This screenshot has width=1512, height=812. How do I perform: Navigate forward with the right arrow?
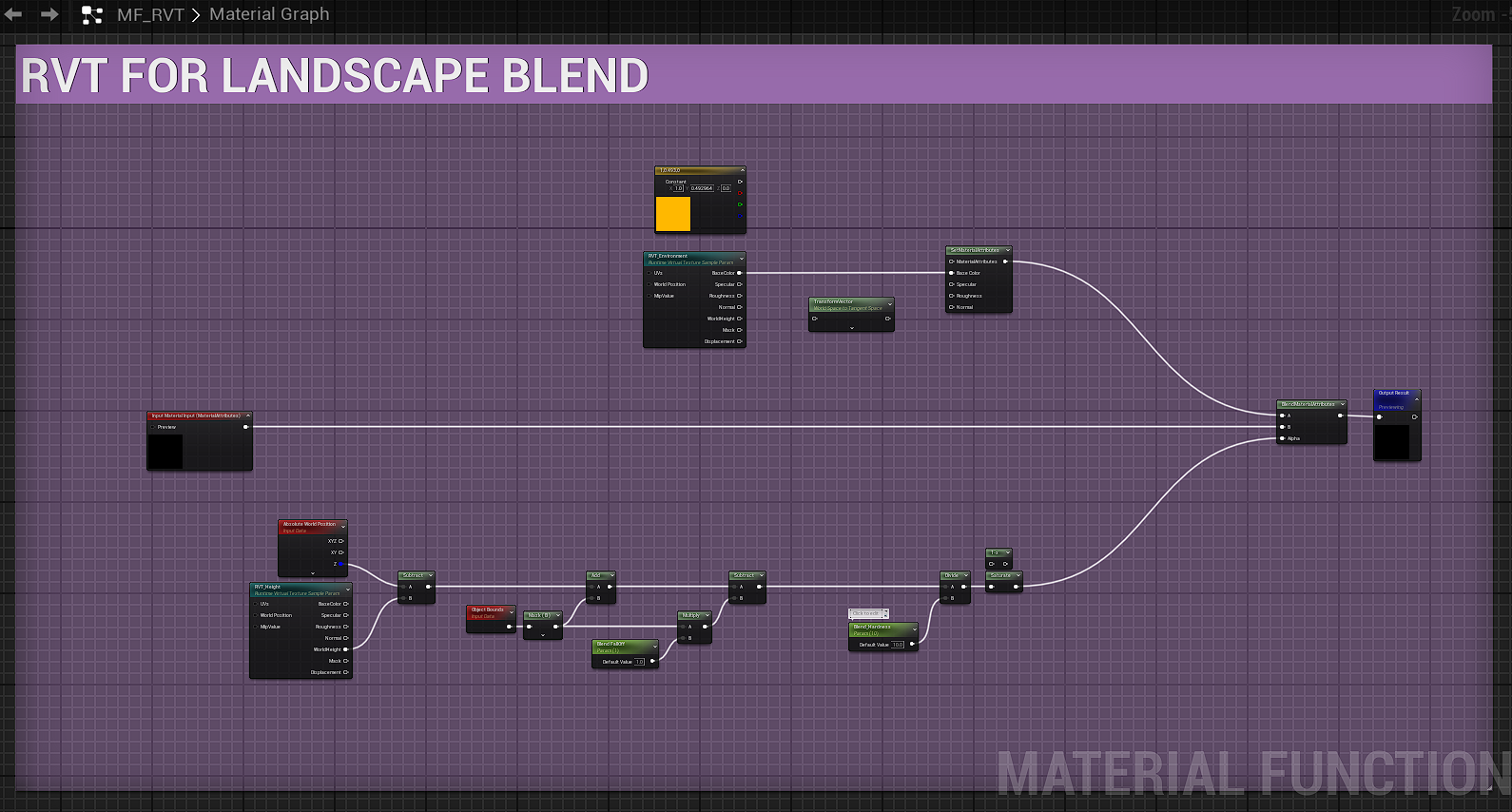(x=49, y=14)
